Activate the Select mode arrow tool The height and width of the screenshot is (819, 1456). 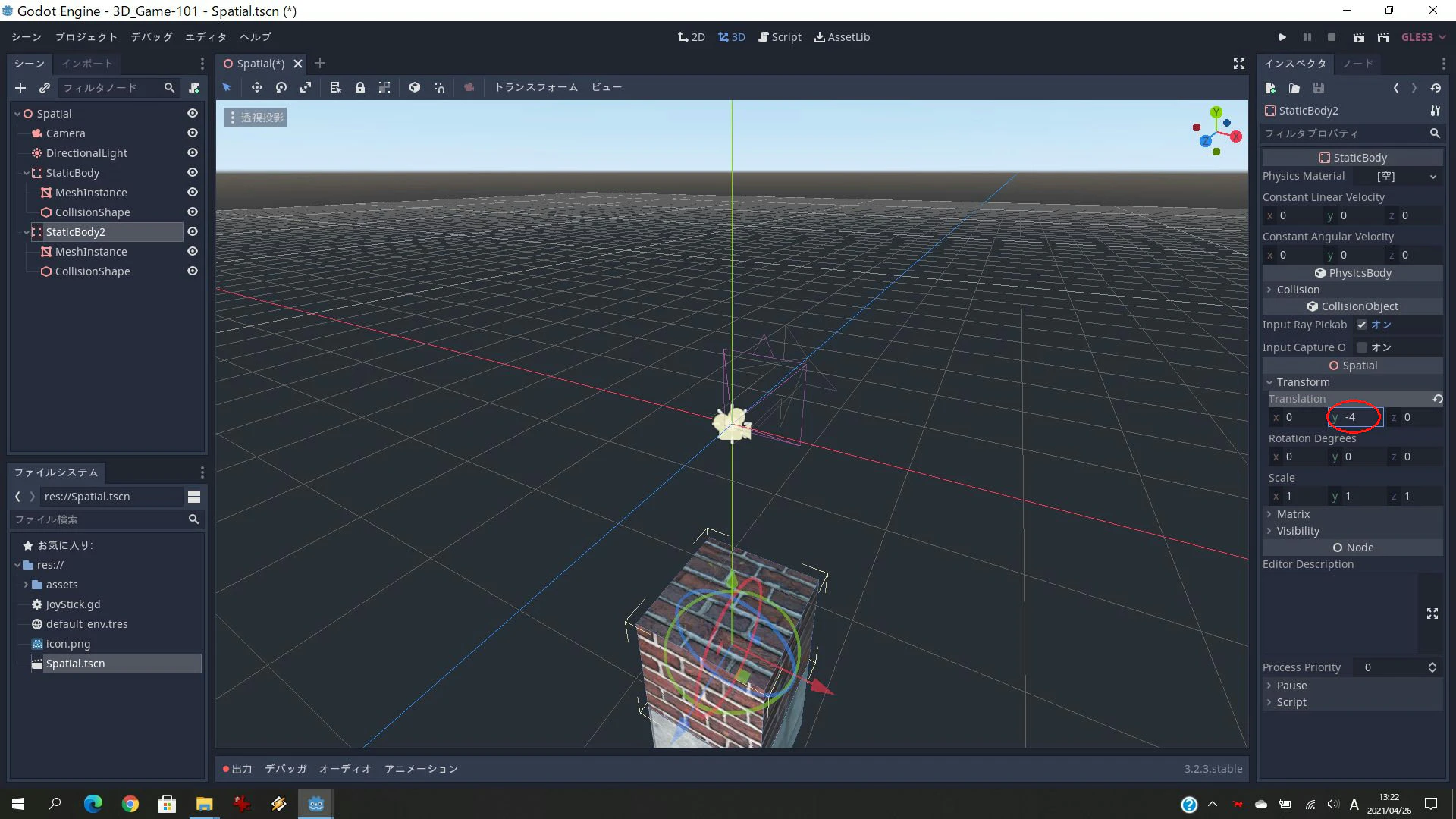click(227, 87)
